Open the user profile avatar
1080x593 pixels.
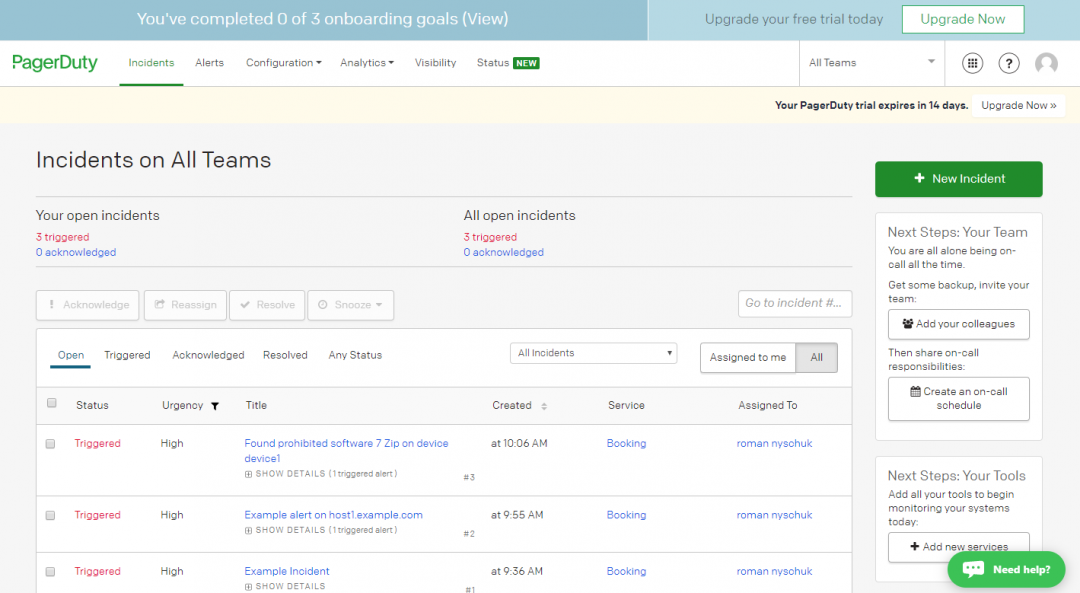[1046, 63]
